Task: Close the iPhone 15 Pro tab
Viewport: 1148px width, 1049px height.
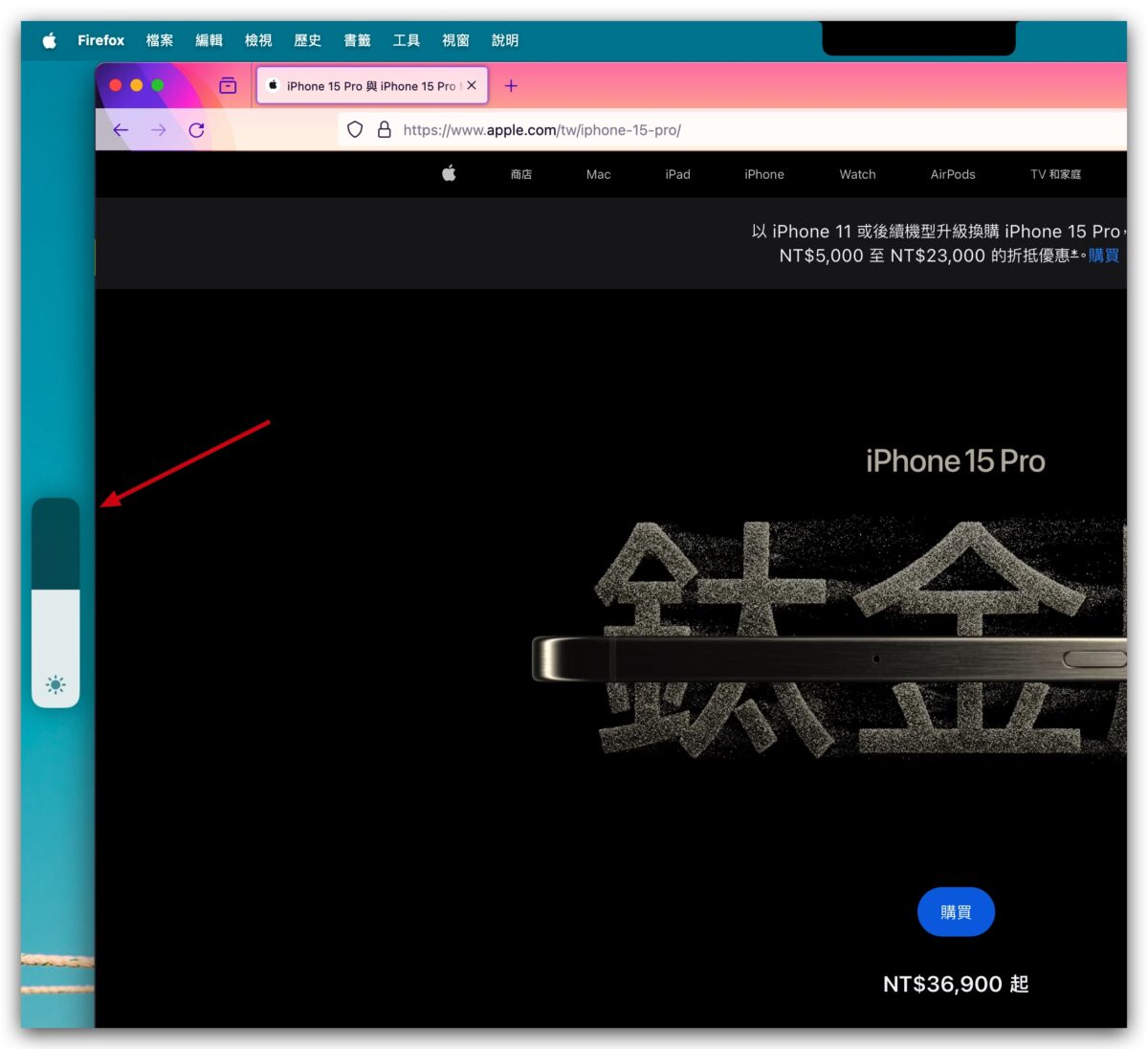Action: tap(472, 85)
